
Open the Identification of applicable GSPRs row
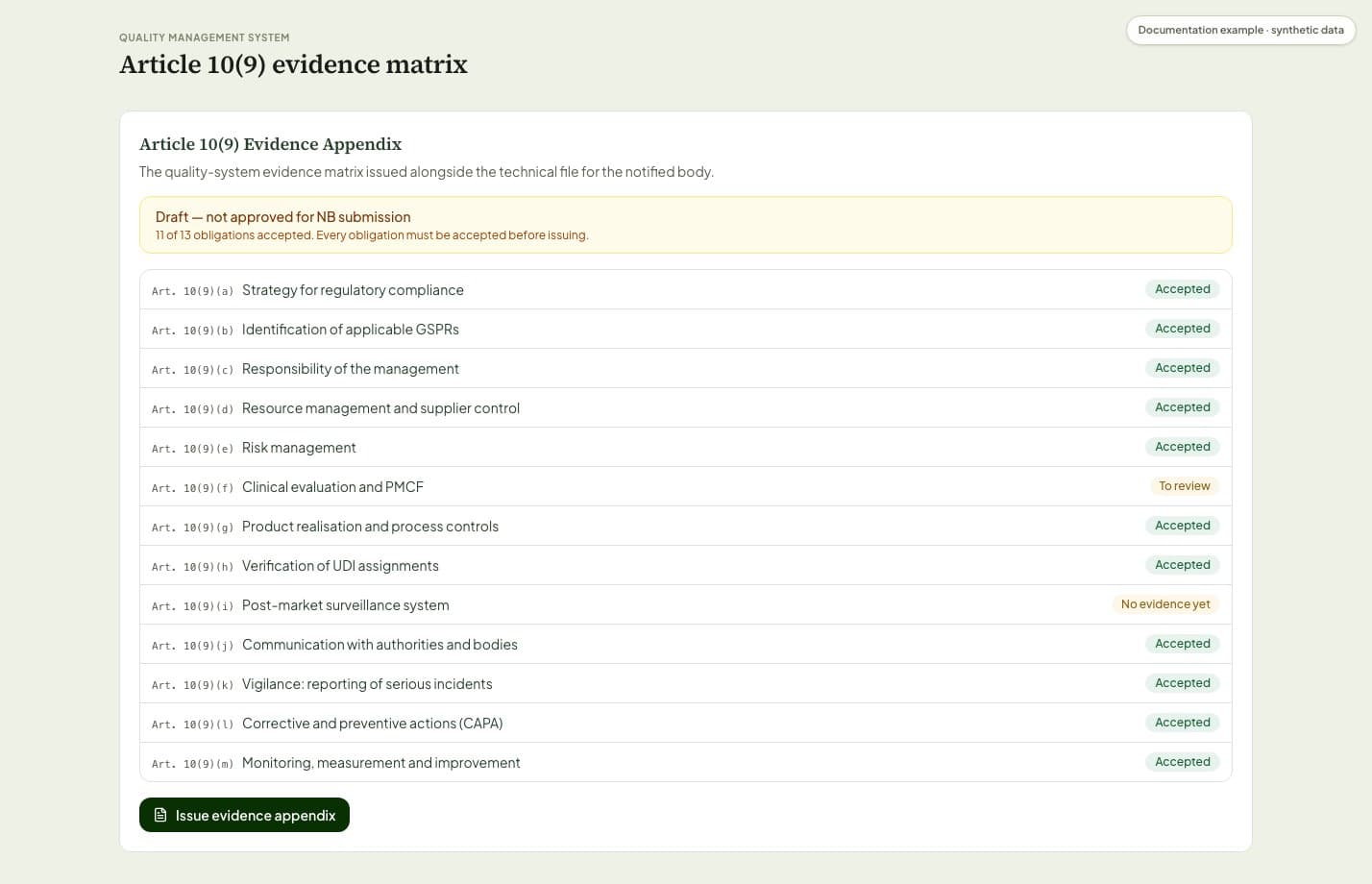tap(685, 329)
